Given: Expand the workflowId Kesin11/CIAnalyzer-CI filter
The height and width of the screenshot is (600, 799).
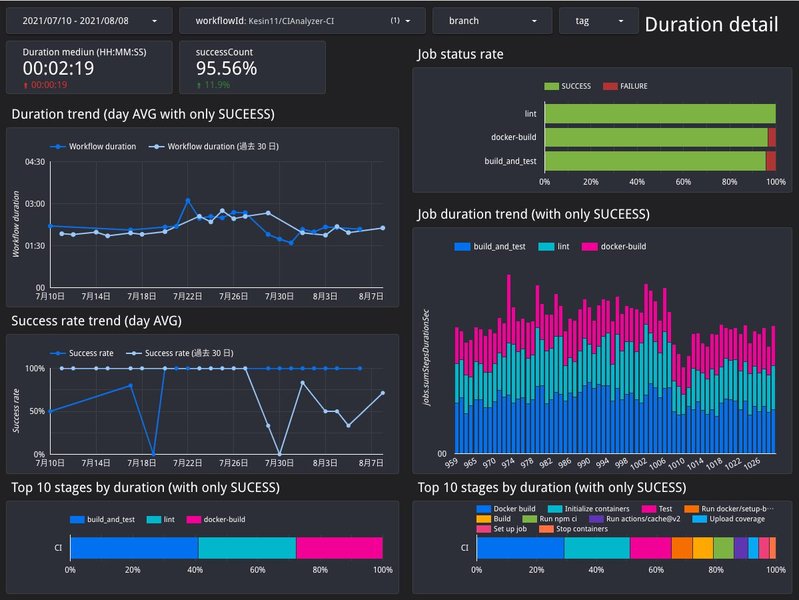Looking at the screenshot, I should [x=302, y=20].
